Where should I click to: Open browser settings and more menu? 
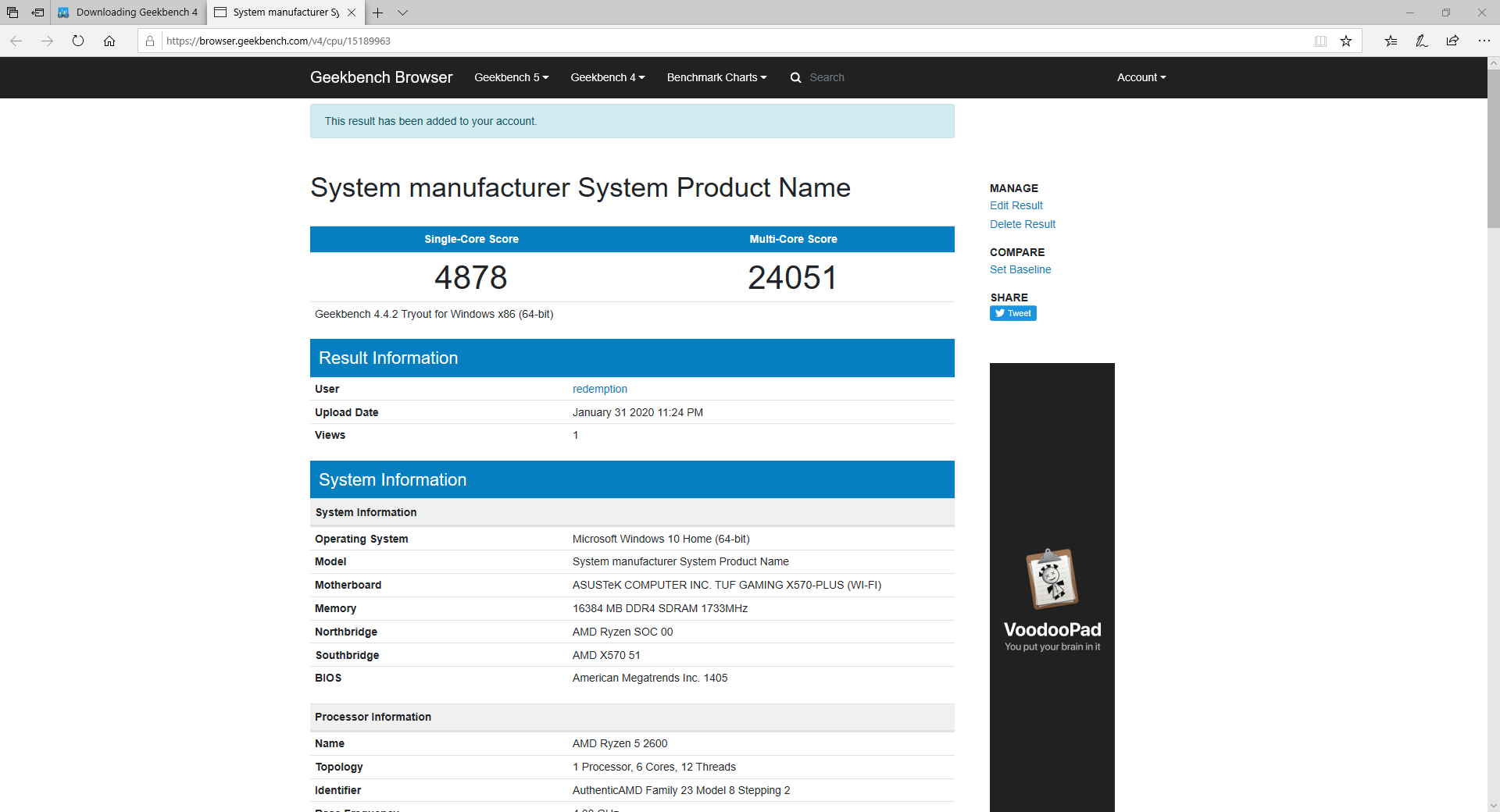[1484, 41]
